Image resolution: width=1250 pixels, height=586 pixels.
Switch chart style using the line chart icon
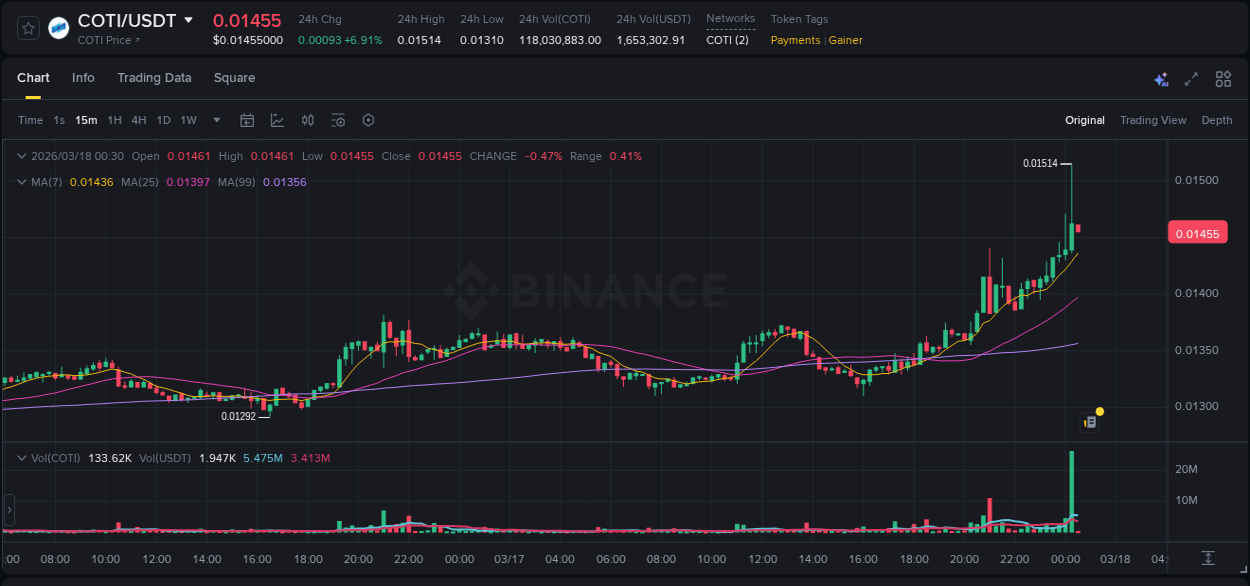click(277, 120)
